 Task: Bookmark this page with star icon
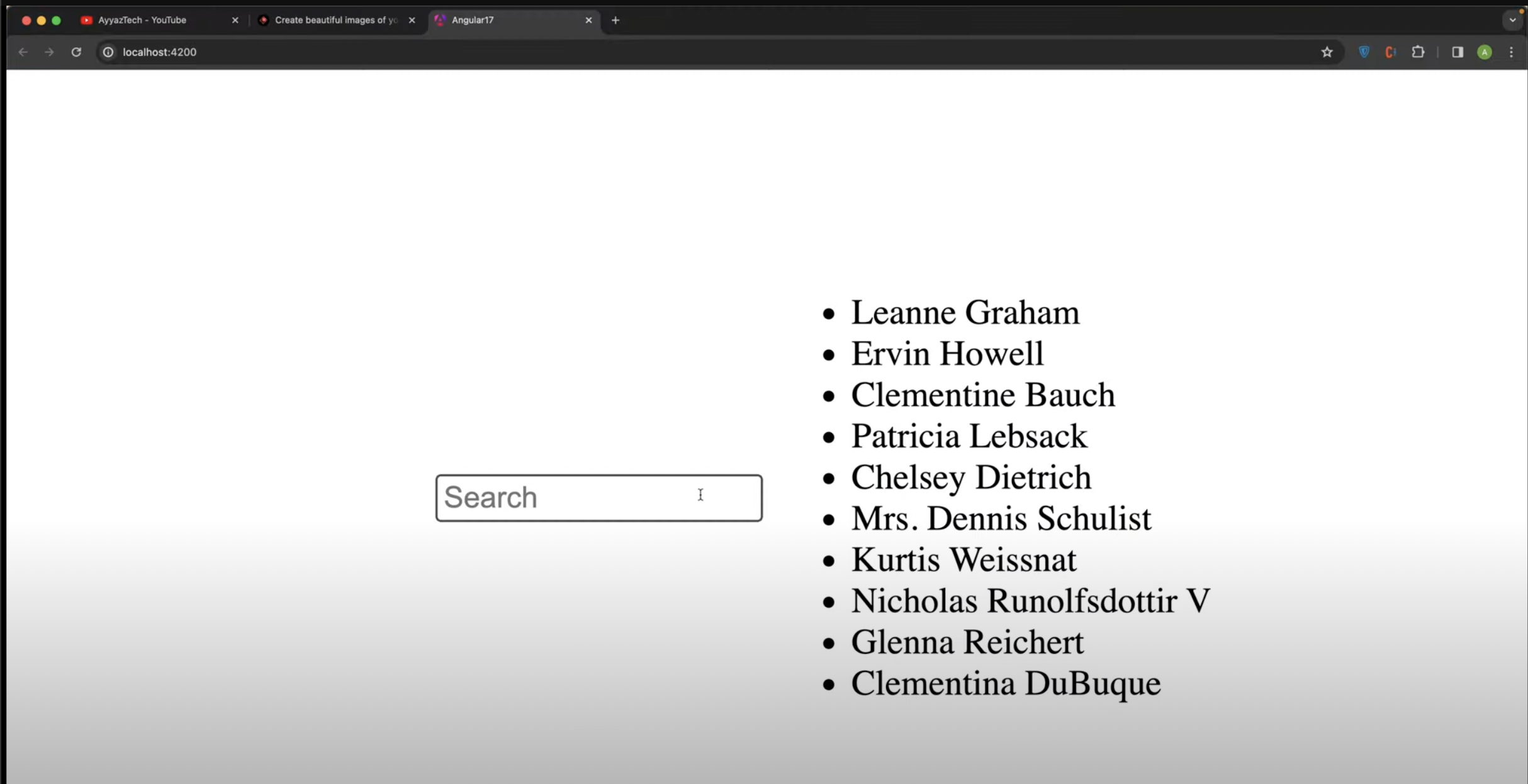pyautogui.click(x=1327, y=52)
